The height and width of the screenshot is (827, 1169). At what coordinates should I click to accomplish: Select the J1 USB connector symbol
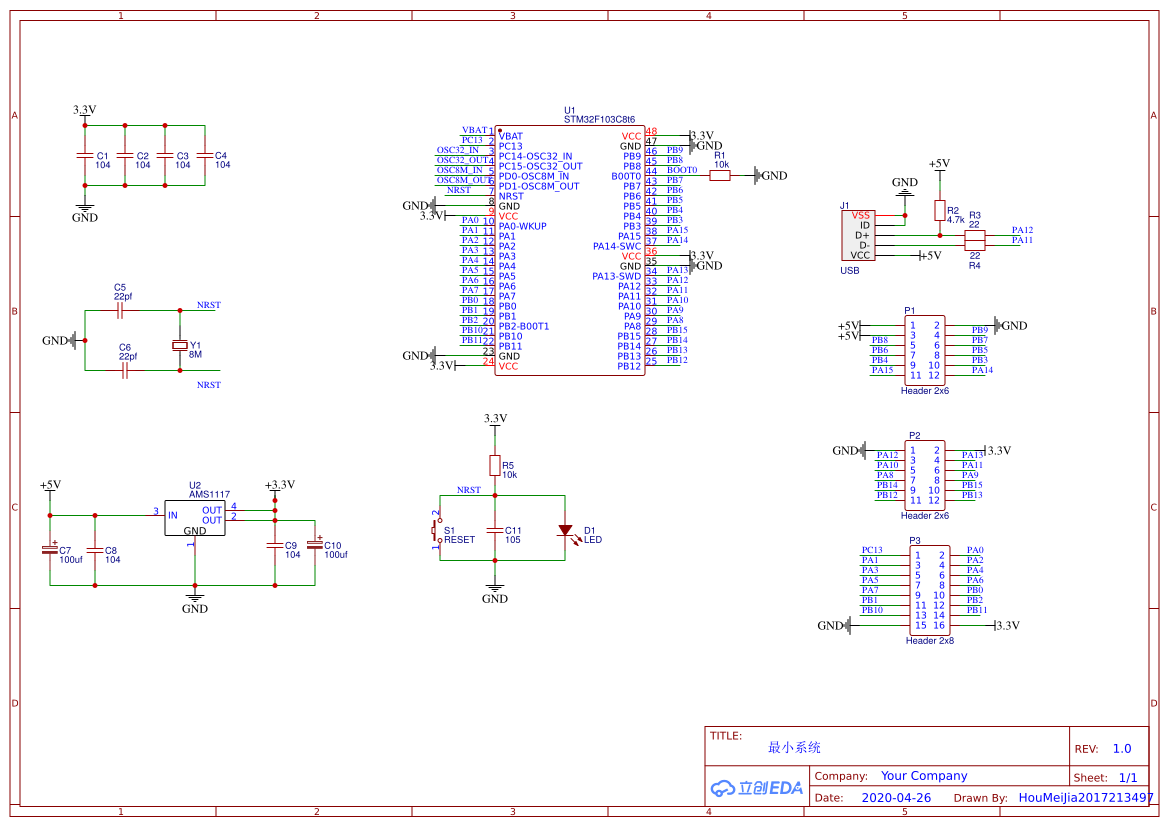pos(858,236)
